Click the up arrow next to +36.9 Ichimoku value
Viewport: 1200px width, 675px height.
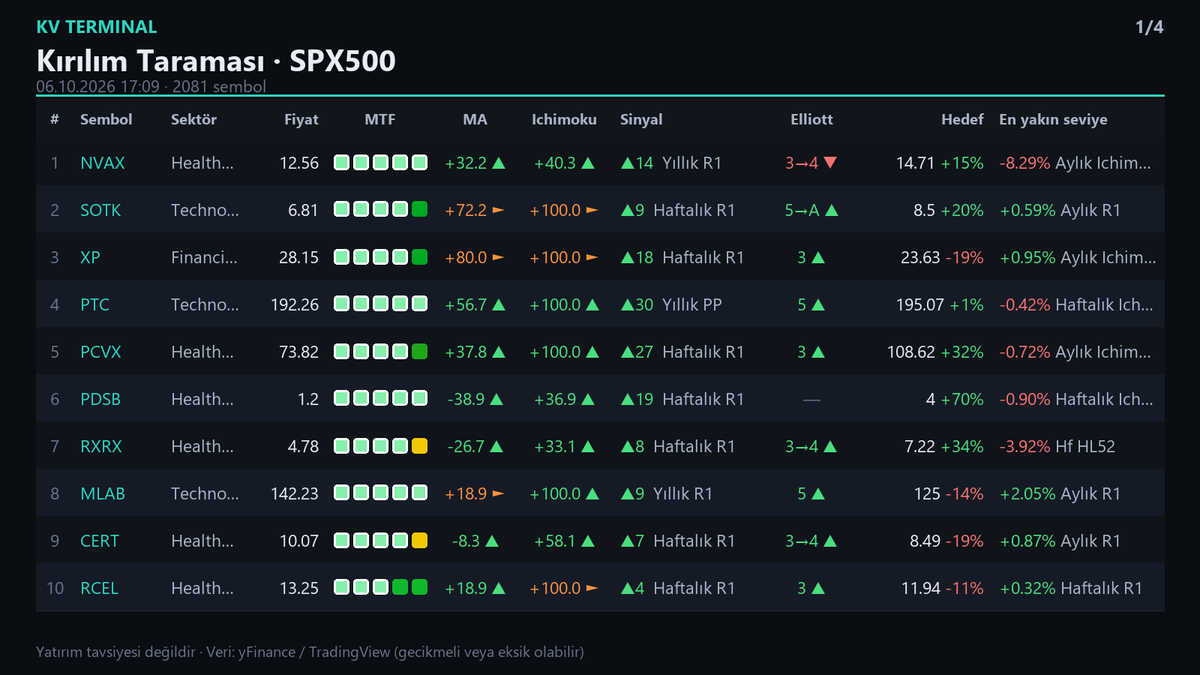(588, 399)
